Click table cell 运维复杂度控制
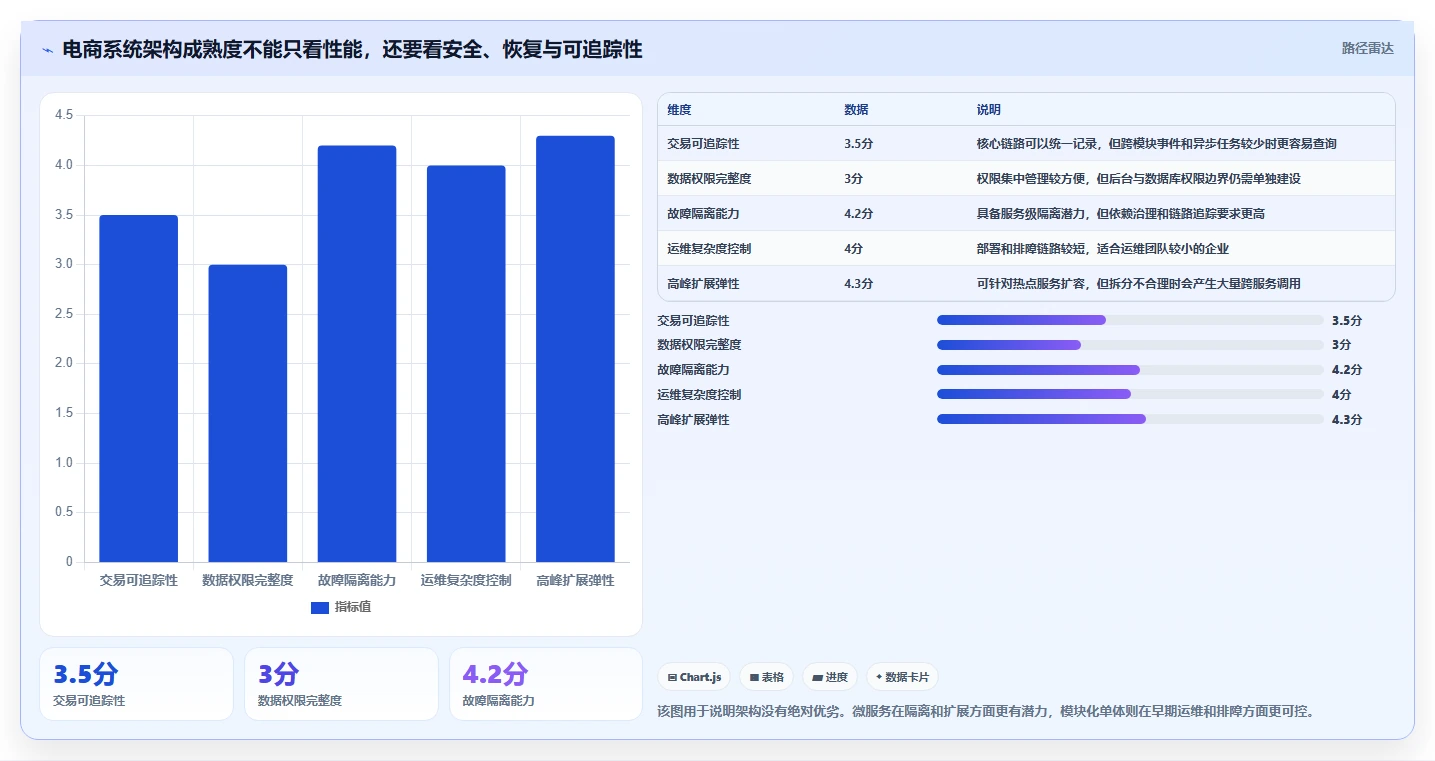Screen dimensions: 1435x761 point(709,249)
